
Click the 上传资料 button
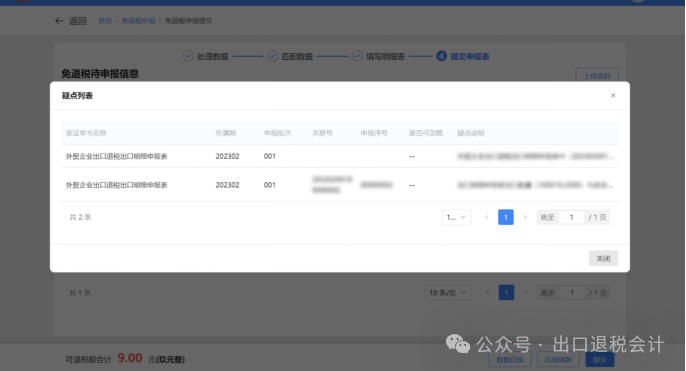(597, 75)
